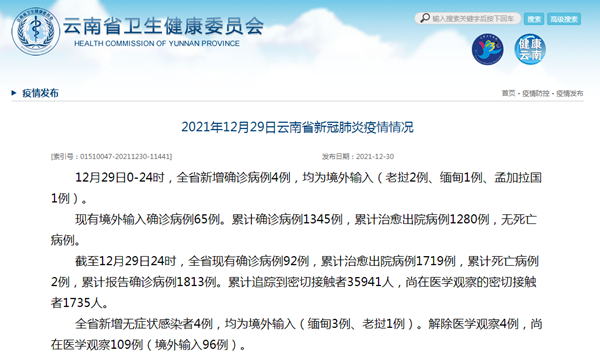Open the colorful round Yunnan health badge

(x=488, y=49)
